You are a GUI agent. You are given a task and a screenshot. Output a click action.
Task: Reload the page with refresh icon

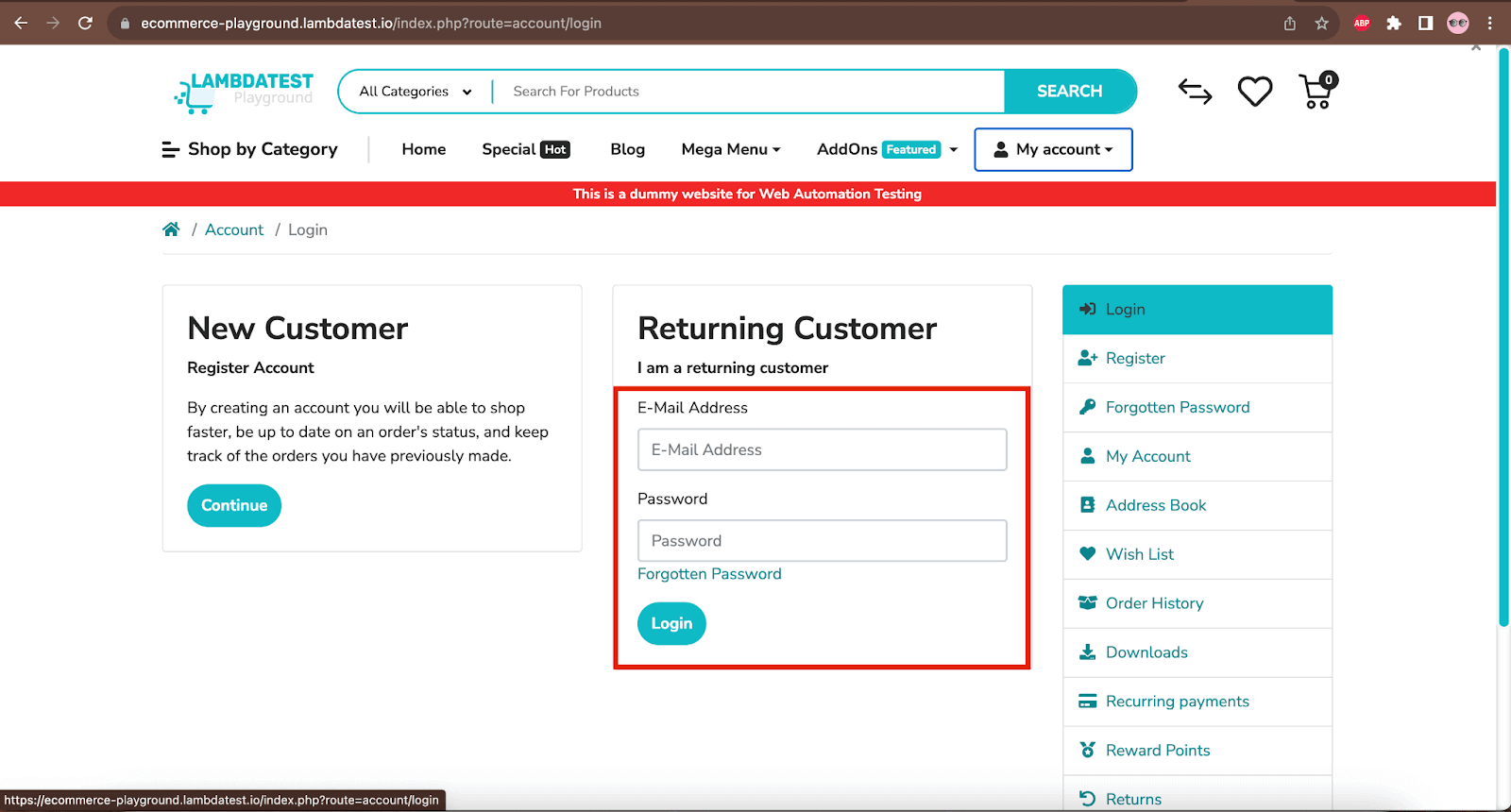[85, 23]
